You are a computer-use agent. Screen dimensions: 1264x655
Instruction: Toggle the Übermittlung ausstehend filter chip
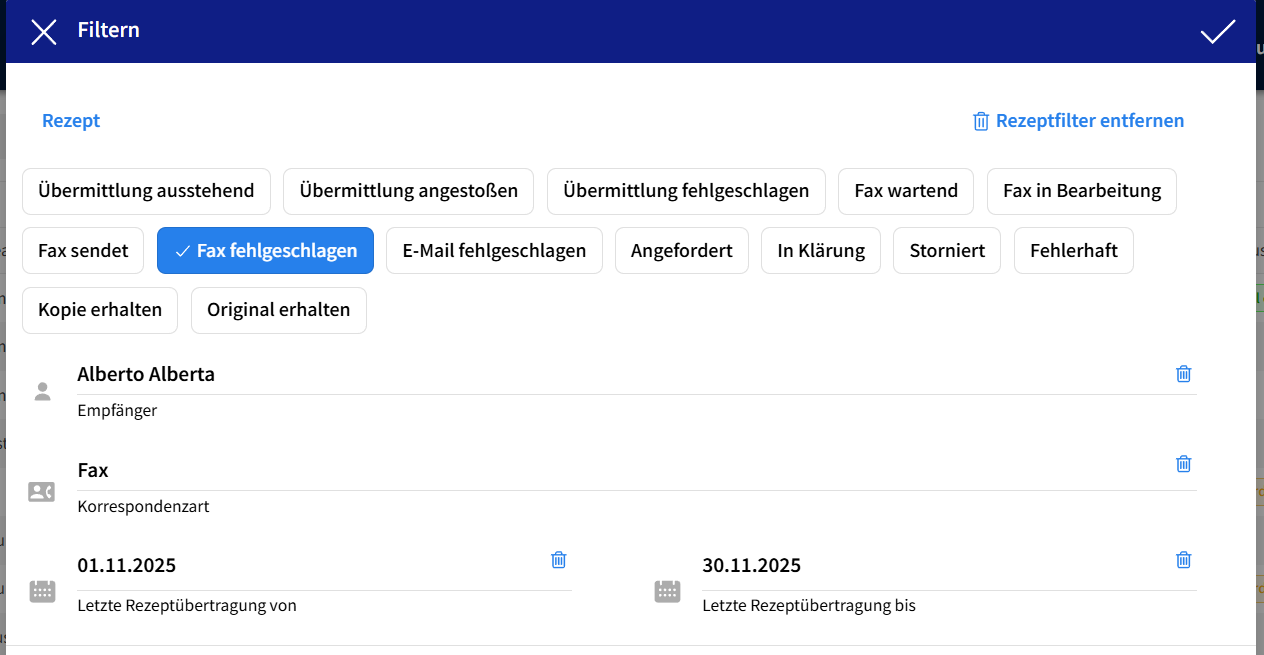[x=146, y=191]
